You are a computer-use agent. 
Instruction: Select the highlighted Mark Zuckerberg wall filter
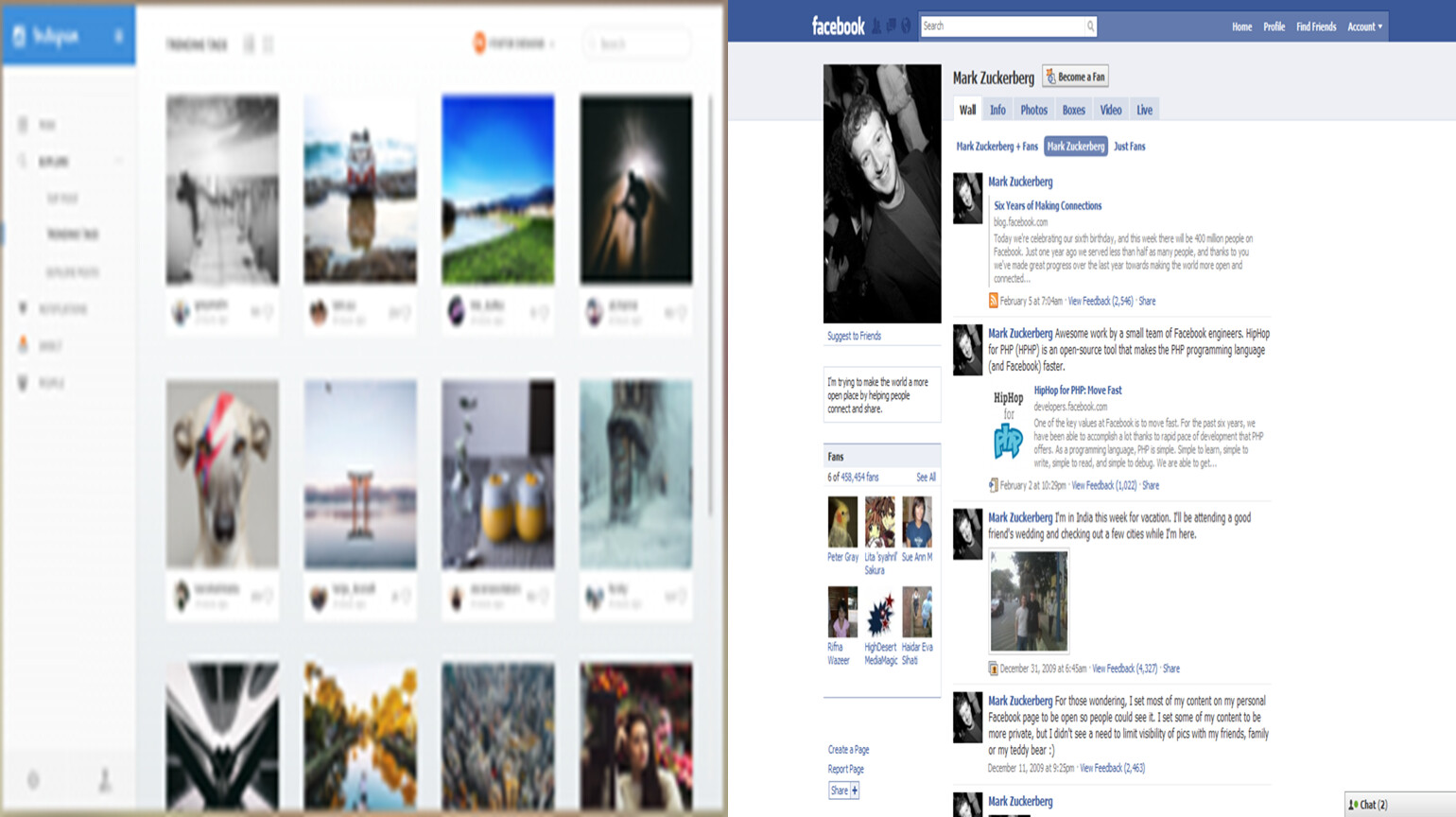tap(1076, 147)
